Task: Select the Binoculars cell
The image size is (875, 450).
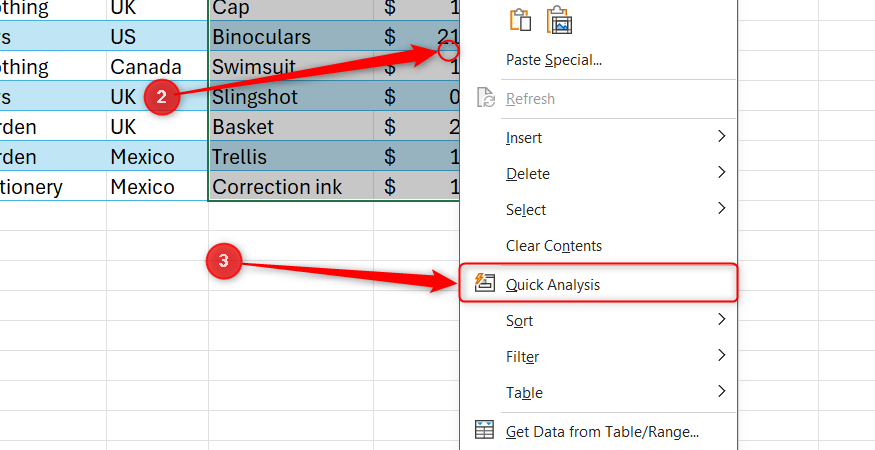Action: click(x=291, y=36)
